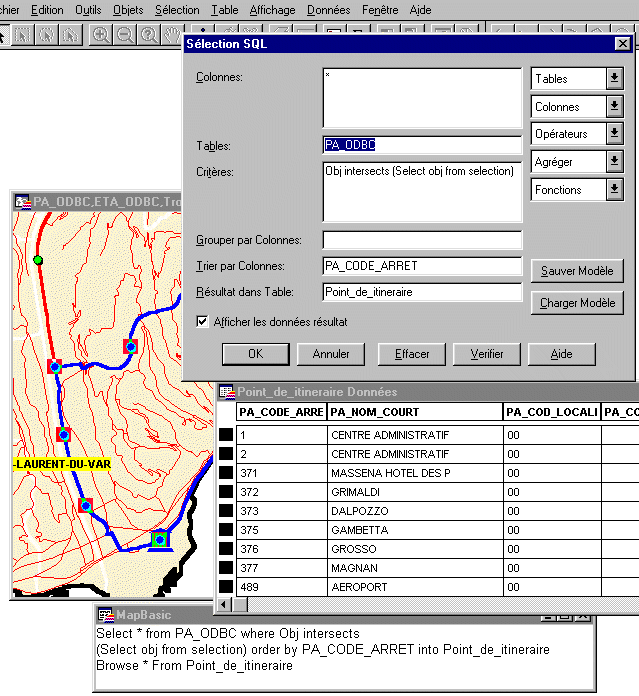Click the cell reading 'MASSENA HOTEL DES P'
The height and width of the screenshot is (696, 639).
click(x=415, y=473)
